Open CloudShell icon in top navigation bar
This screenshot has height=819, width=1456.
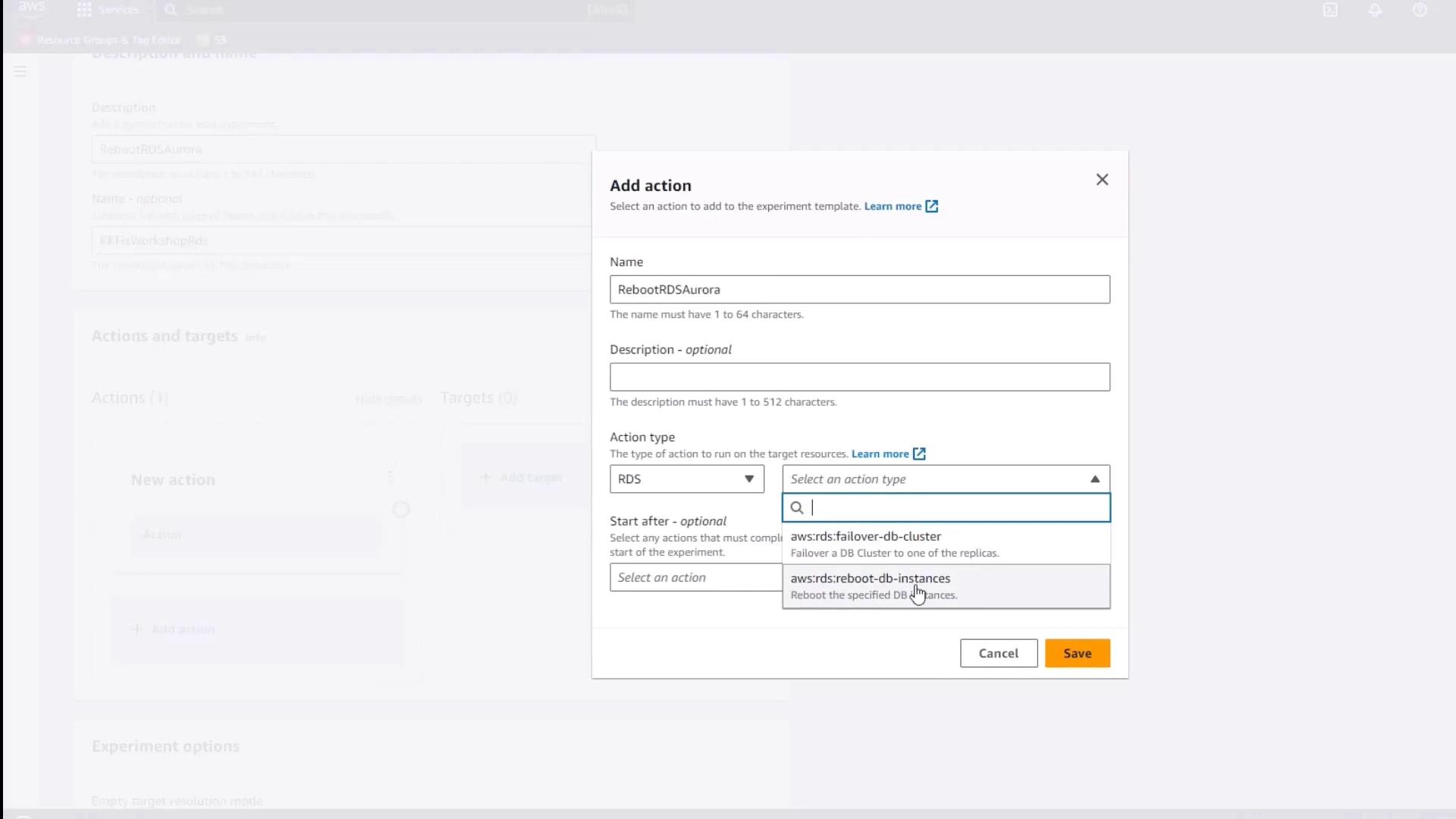(x=1330, y=10)
